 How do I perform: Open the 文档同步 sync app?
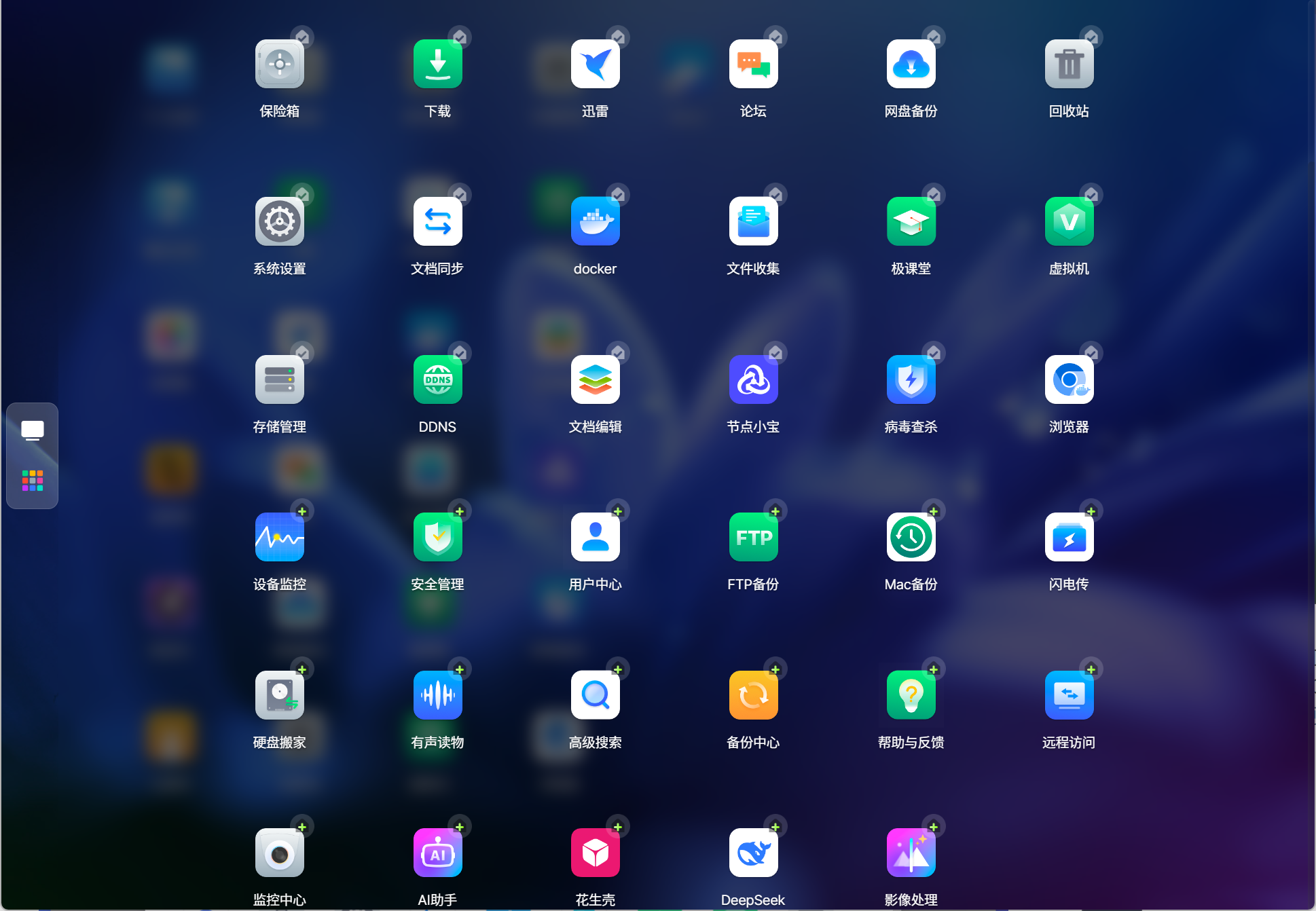(x=437, y=221)
